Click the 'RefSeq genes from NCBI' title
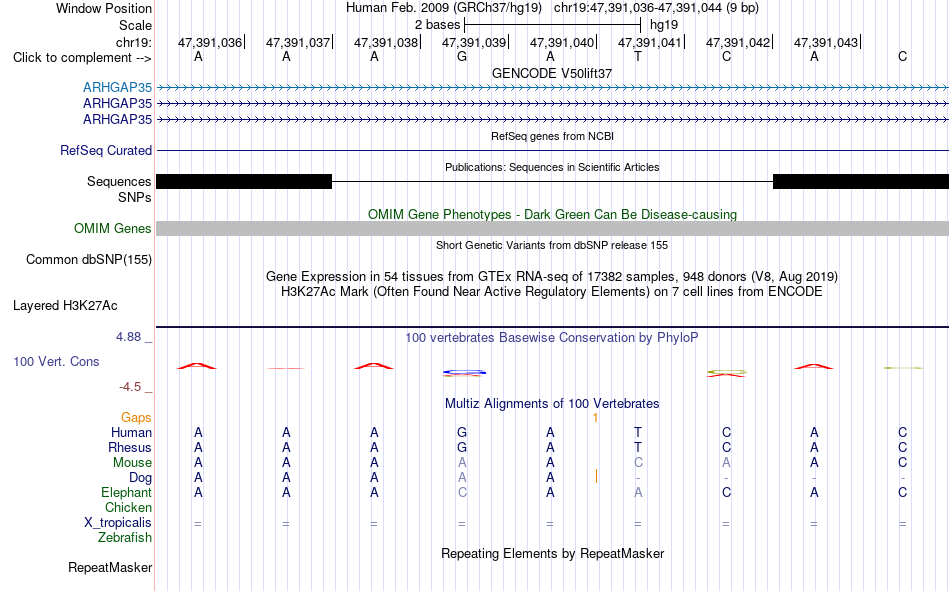The height and width of the screenshot is (591, 950). [553, 136]
